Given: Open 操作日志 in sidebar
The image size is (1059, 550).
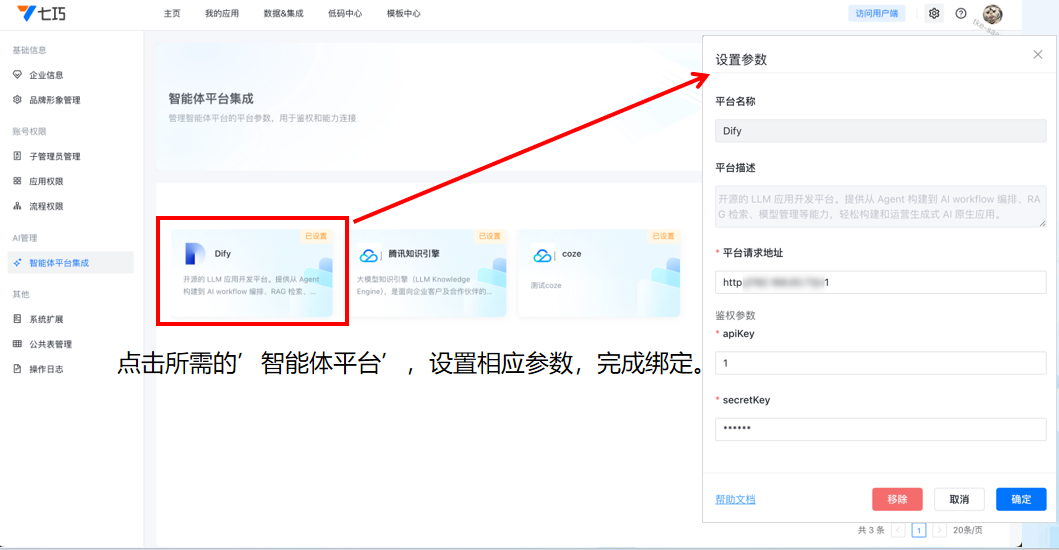Looking at the screenshot, I should (46, 369).
